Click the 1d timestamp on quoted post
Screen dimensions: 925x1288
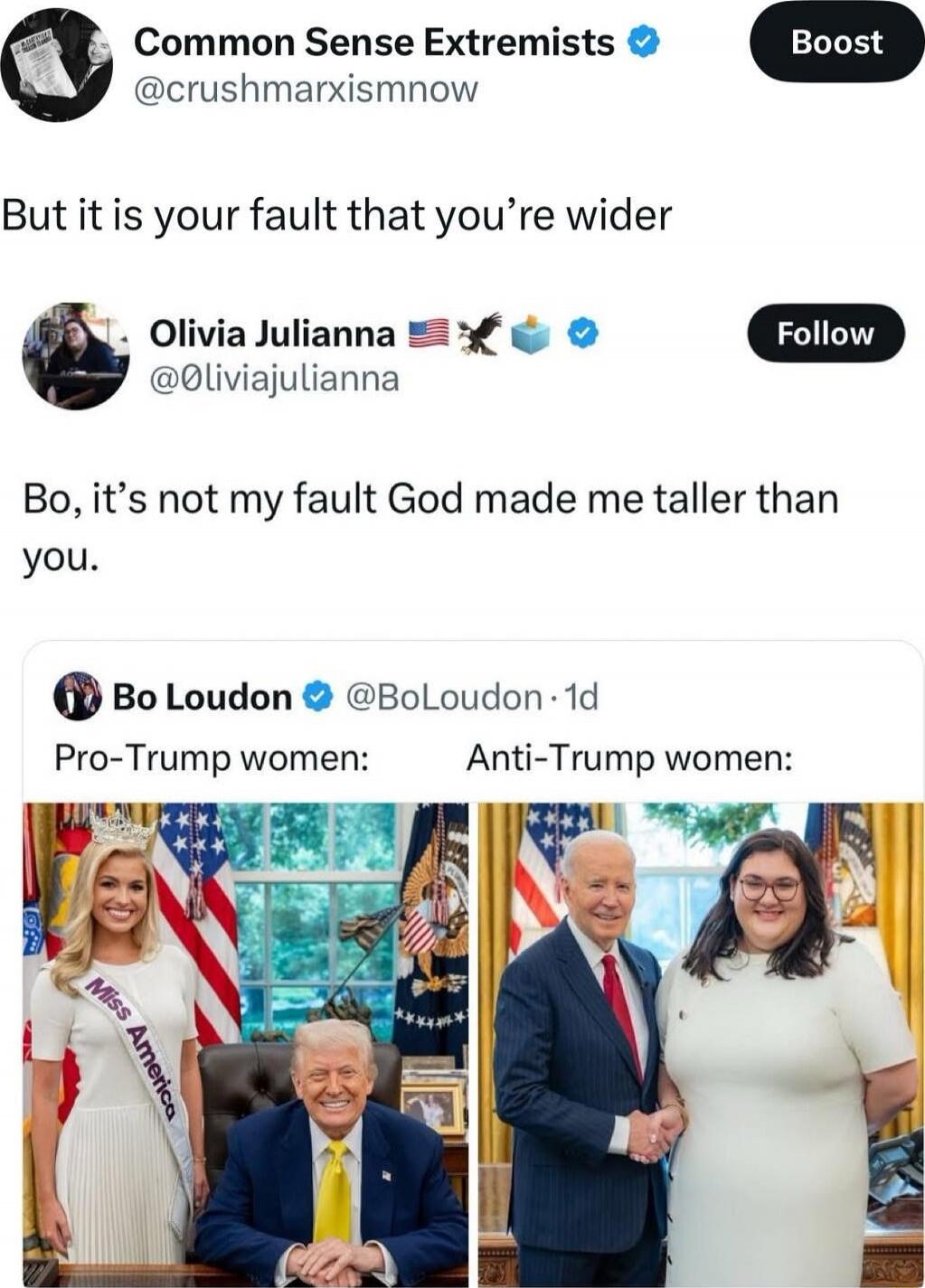click(x=580, y=697)
